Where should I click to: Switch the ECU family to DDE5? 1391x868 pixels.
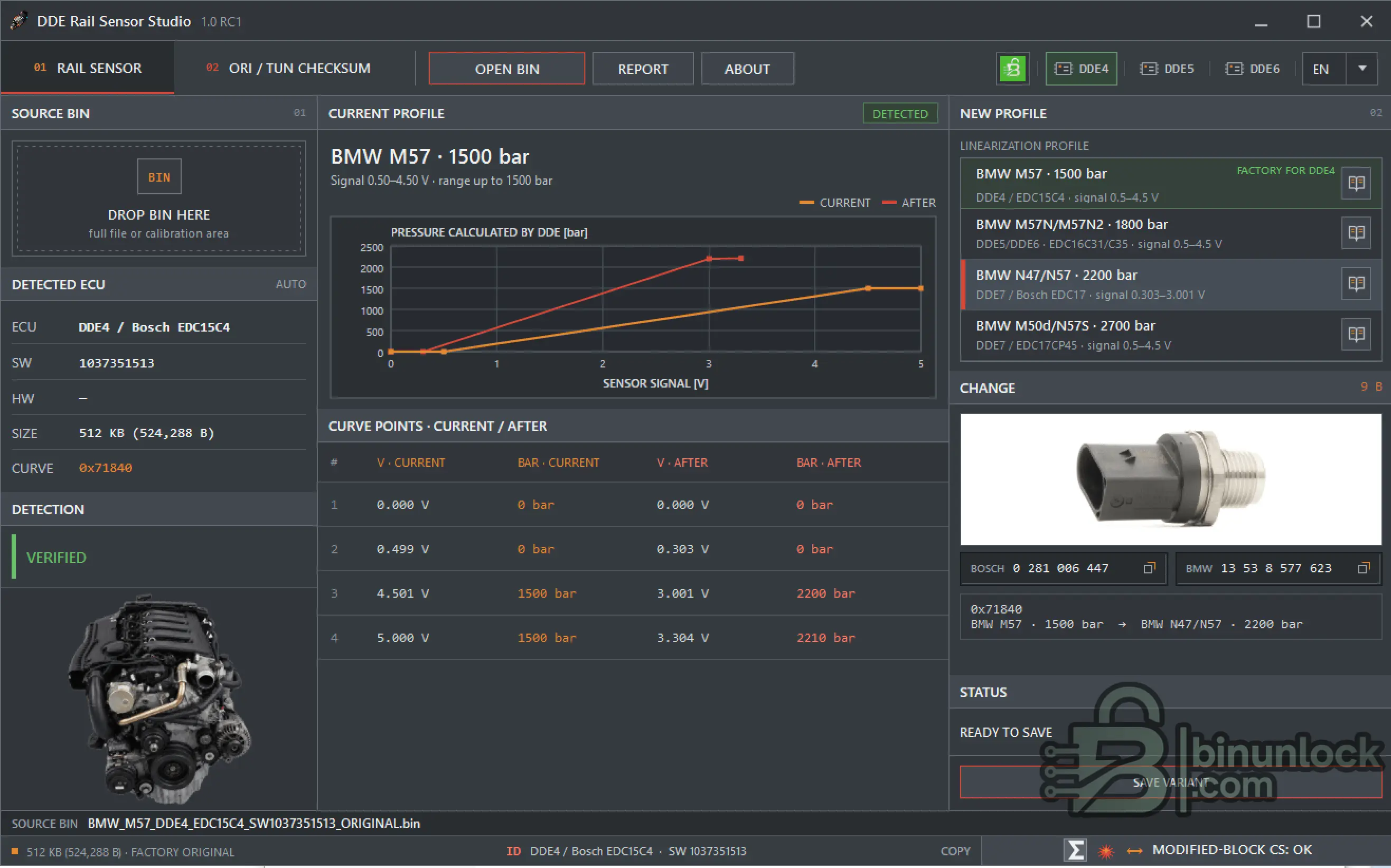(x=1167, y=69)
